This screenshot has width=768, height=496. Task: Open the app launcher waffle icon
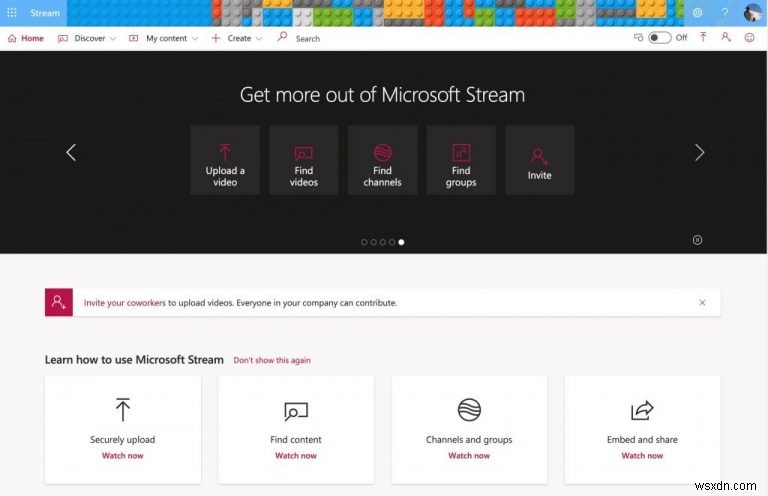pyautogui.click(x=12, y=13)
